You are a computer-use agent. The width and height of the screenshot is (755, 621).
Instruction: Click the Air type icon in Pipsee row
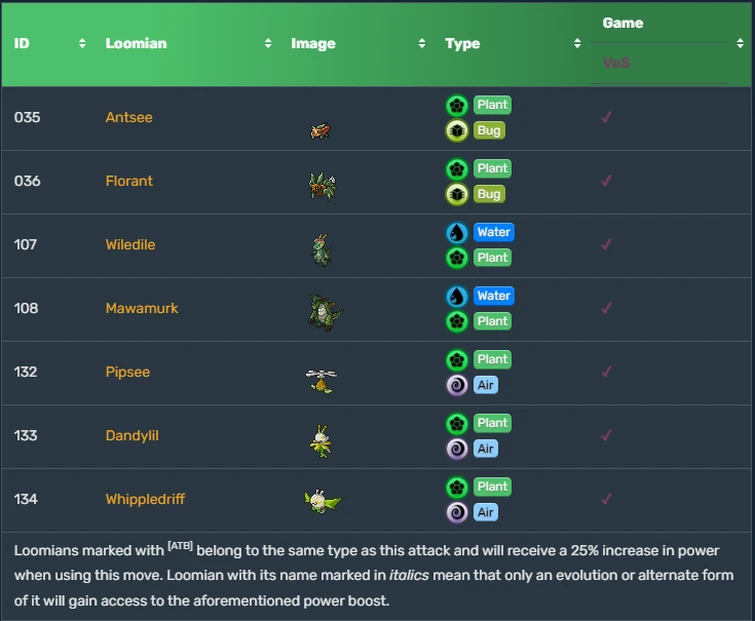click(457, 385)
